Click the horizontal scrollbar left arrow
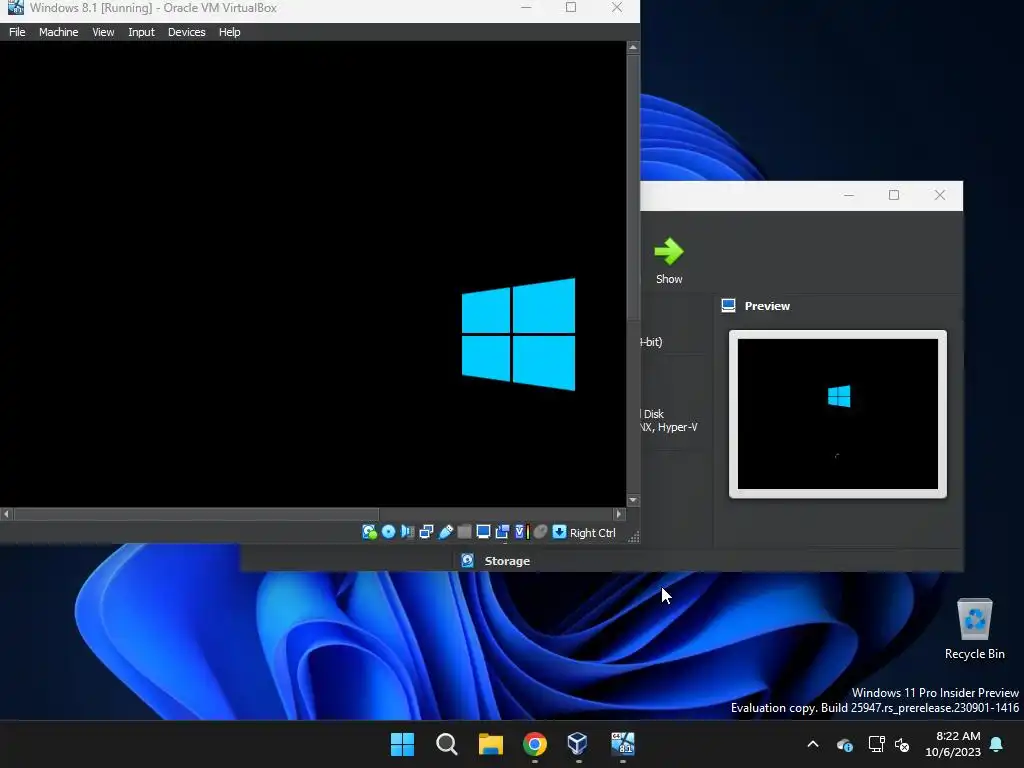This screenshot has width=1024, height=768. 7,514
